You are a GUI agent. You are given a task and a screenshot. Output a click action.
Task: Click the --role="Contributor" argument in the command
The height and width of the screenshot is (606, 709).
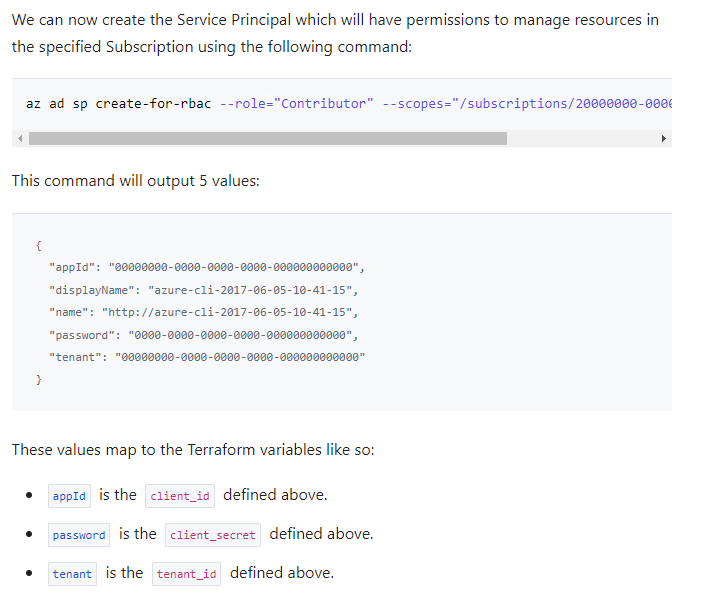tap(297, 104)
